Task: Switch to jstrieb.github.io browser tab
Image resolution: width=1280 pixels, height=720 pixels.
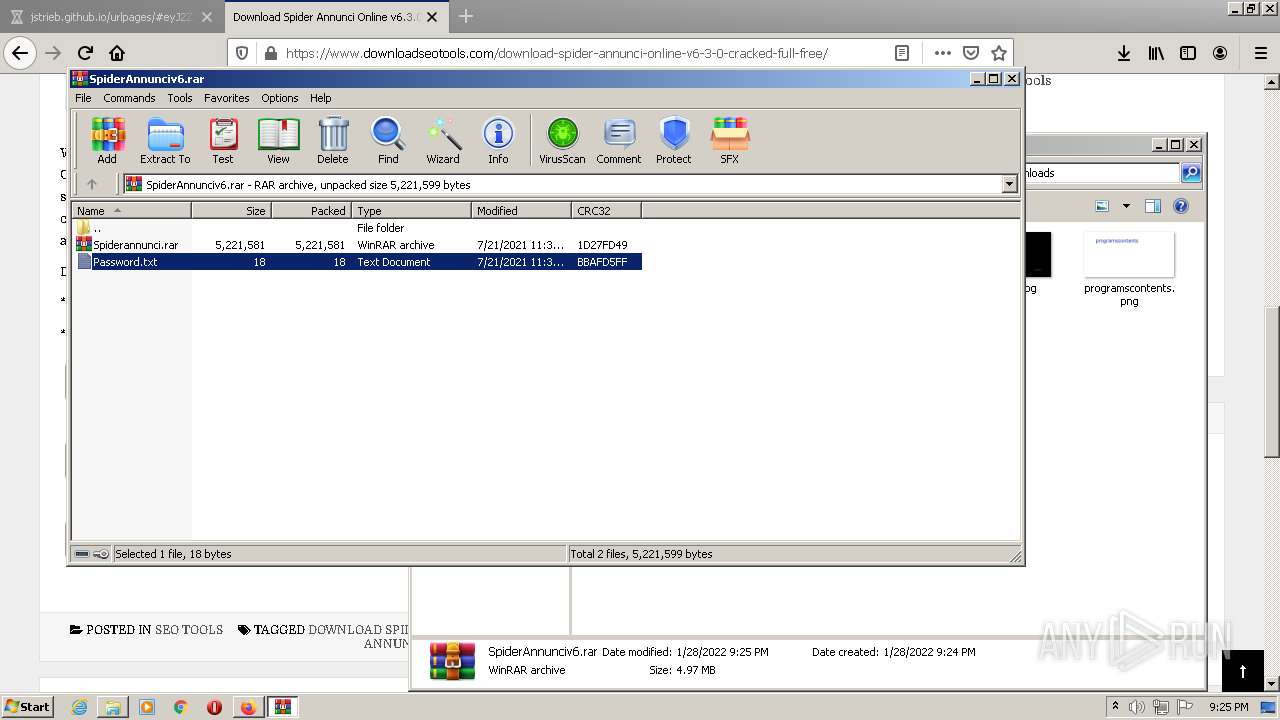Action: 111,17
